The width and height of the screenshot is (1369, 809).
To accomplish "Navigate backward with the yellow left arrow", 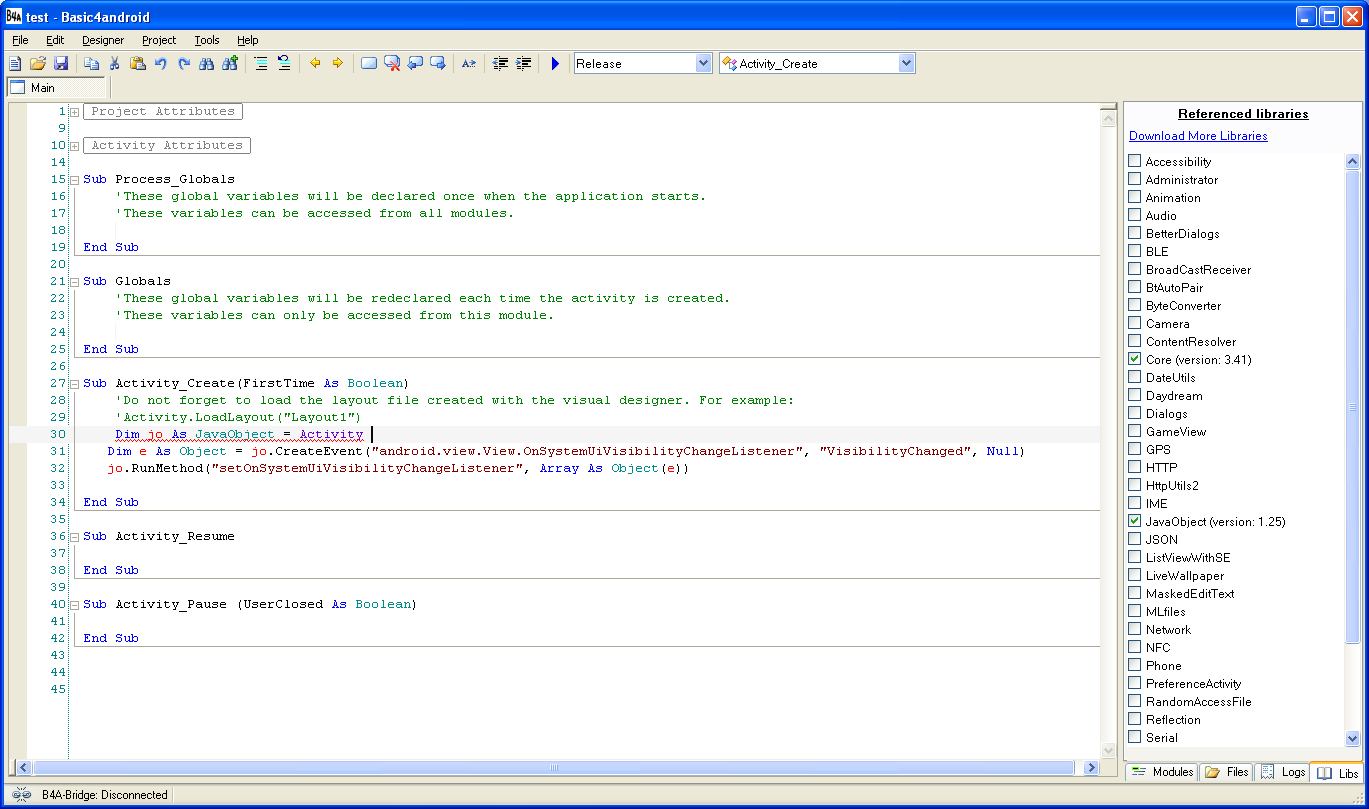I will 315,63.
